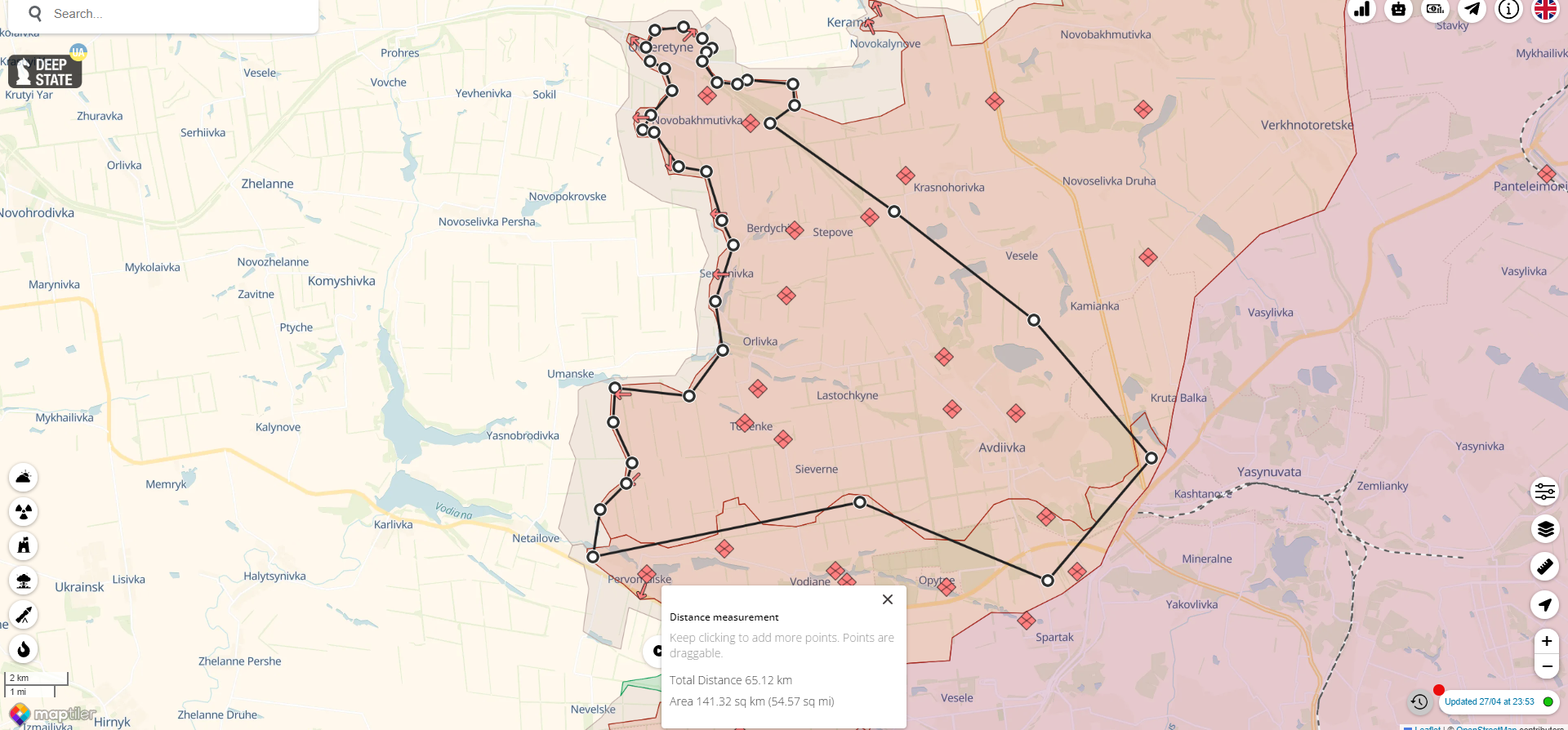Show the info circle icon

(x=1508, y=9)
